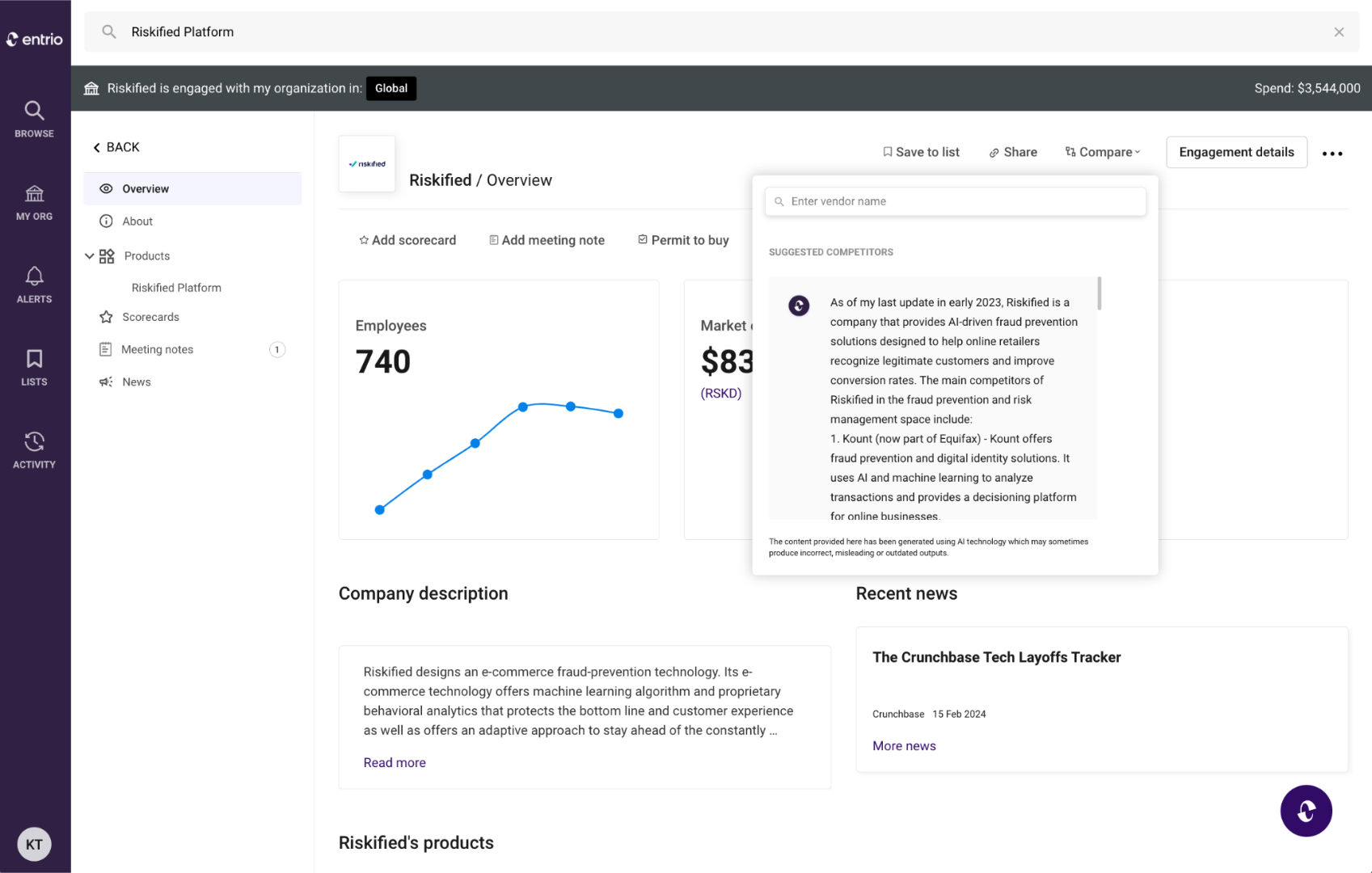The width and height of the screenshot is (1372, 873).
Task: Click Save to list
Action: point(921,152)
